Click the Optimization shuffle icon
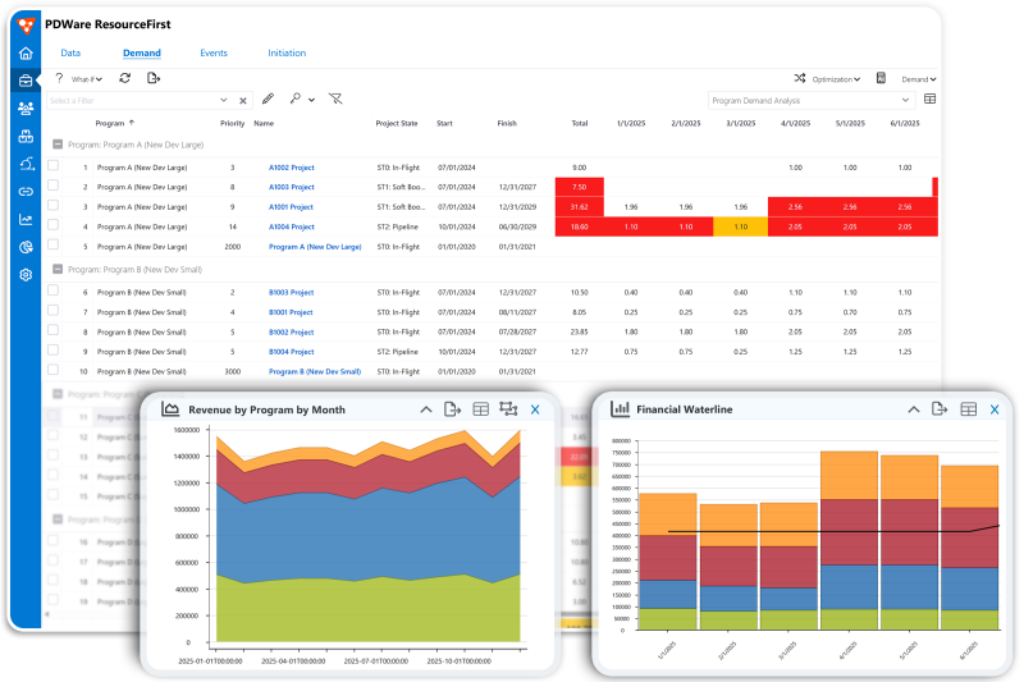Image resolution: width=1024 pixels, height=682 pixels. [800, 79]
